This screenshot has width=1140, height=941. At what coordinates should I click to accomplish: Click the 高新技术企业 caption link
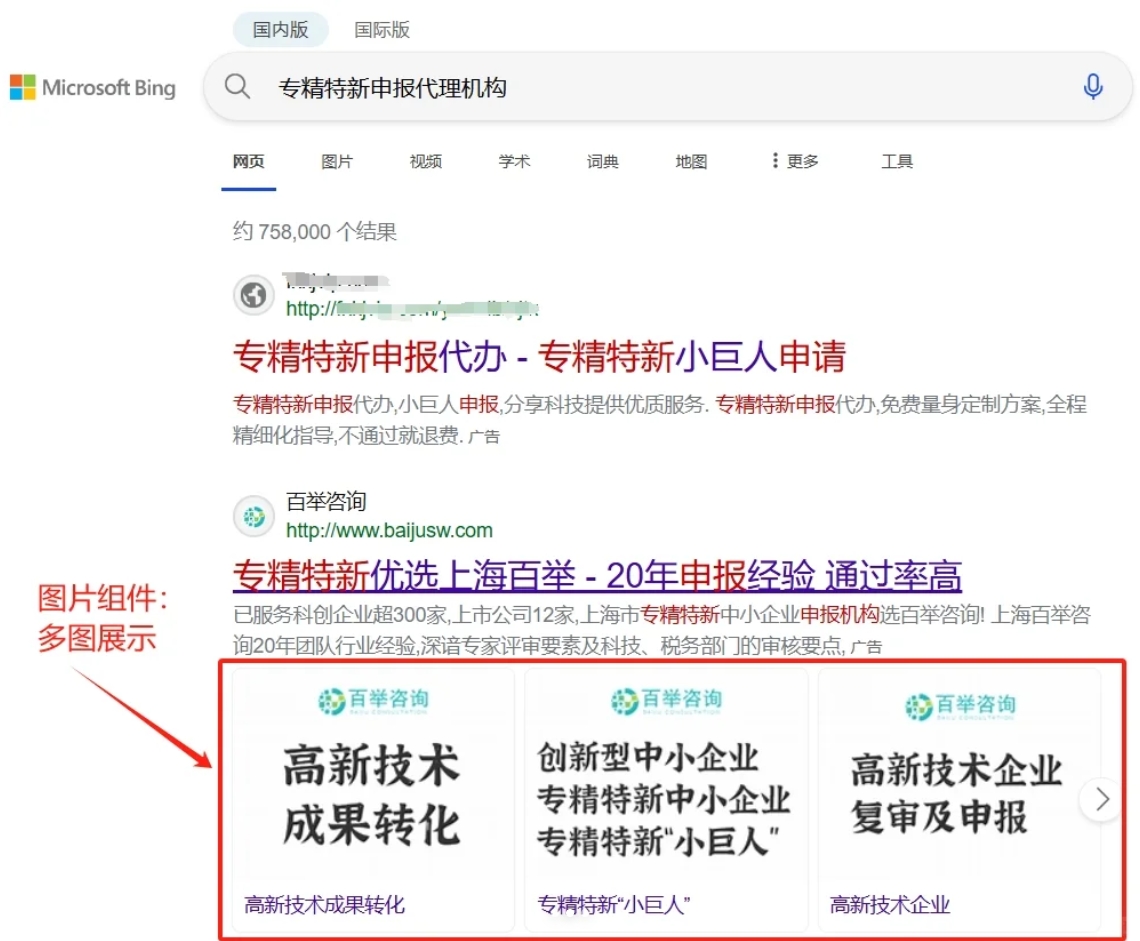890,905
